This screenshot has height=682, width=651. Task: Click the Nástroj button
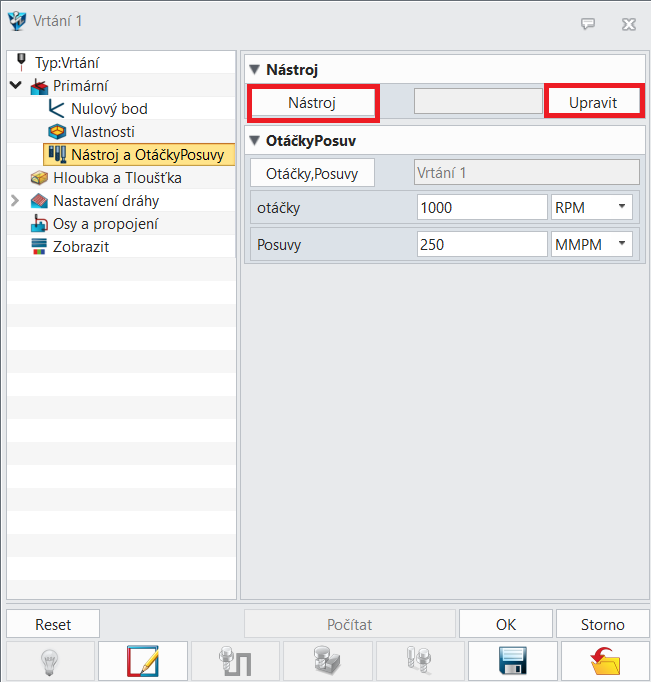(312, 103)
